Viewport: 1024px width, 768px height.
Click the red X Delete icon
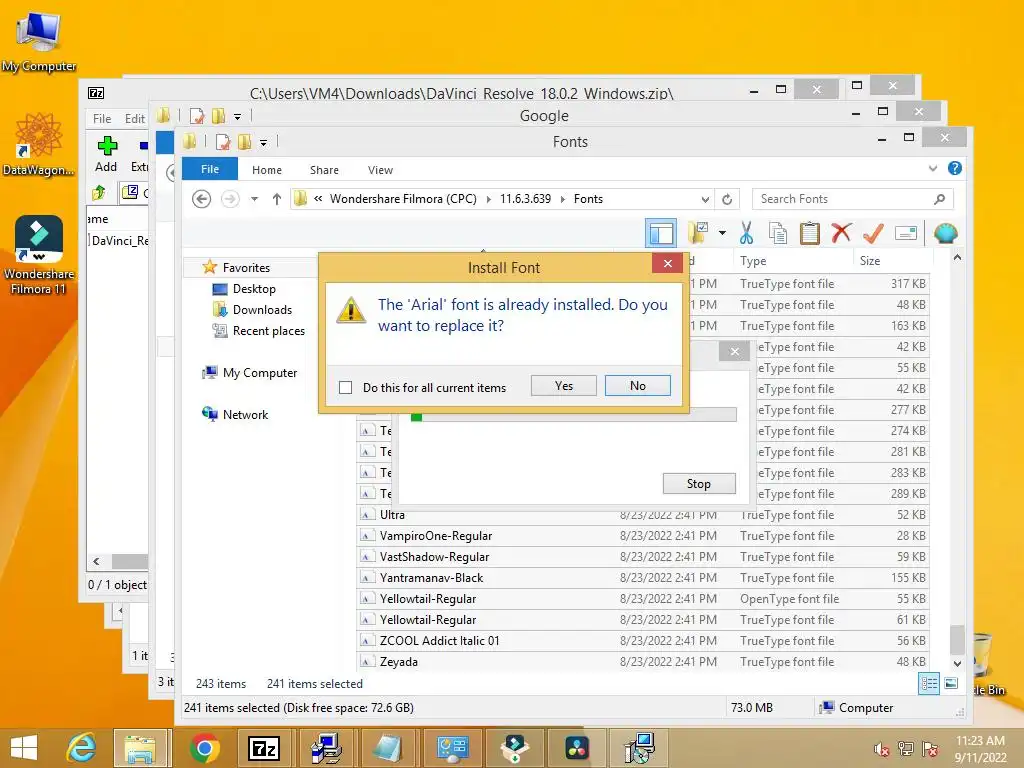pyautogui.click(x=841, y=233)
